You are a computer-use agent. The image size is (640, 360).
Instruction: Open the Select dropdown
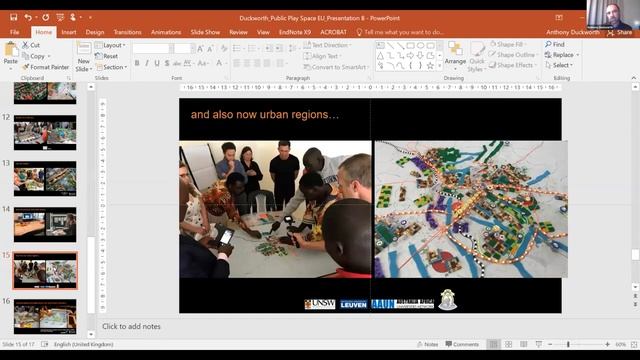click(x=559, y=65)
